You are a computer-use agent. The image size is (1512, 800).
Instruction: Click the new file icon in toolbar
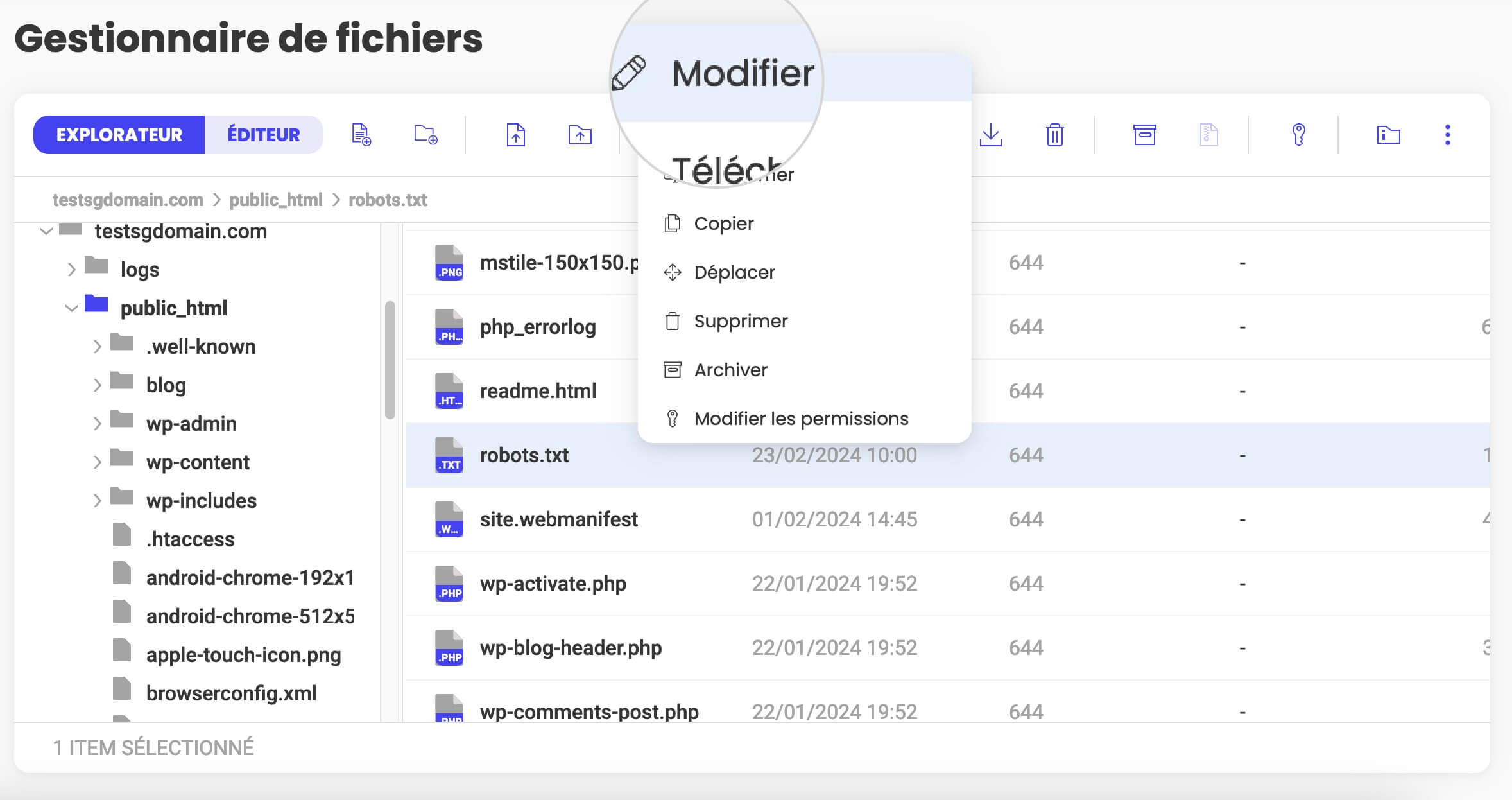(x=362, y=135)
